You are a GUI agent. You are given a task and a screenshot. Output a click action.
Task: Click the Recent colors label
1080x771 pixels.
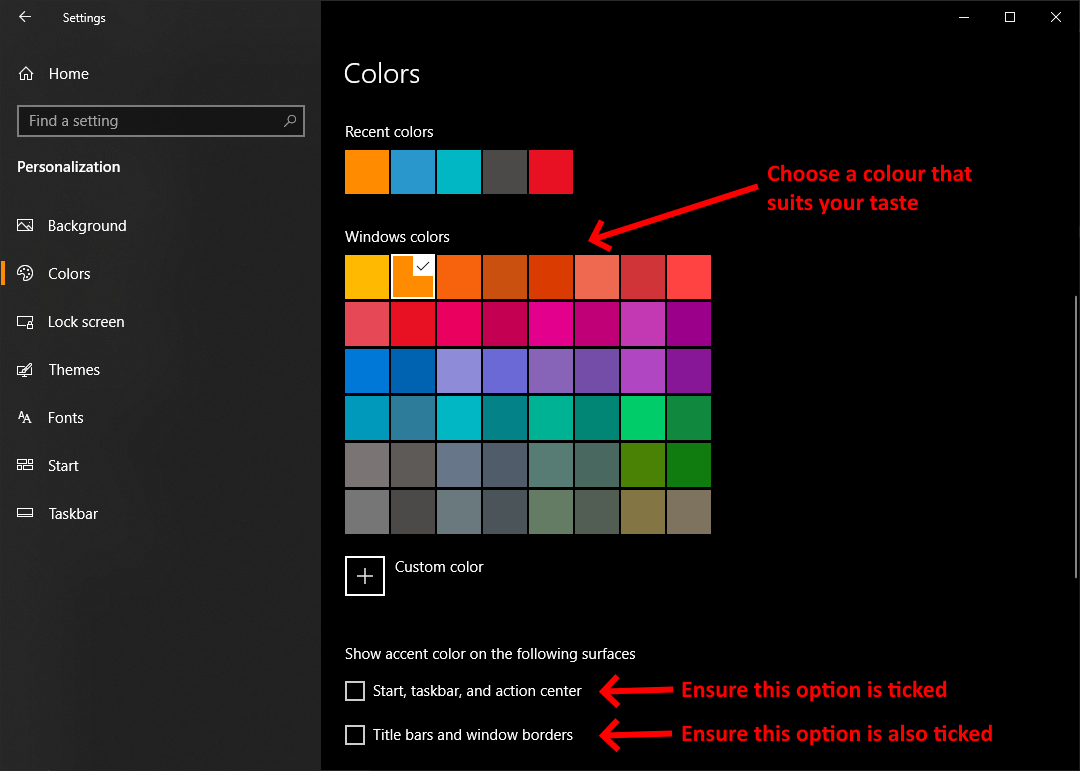coord(389,132)
